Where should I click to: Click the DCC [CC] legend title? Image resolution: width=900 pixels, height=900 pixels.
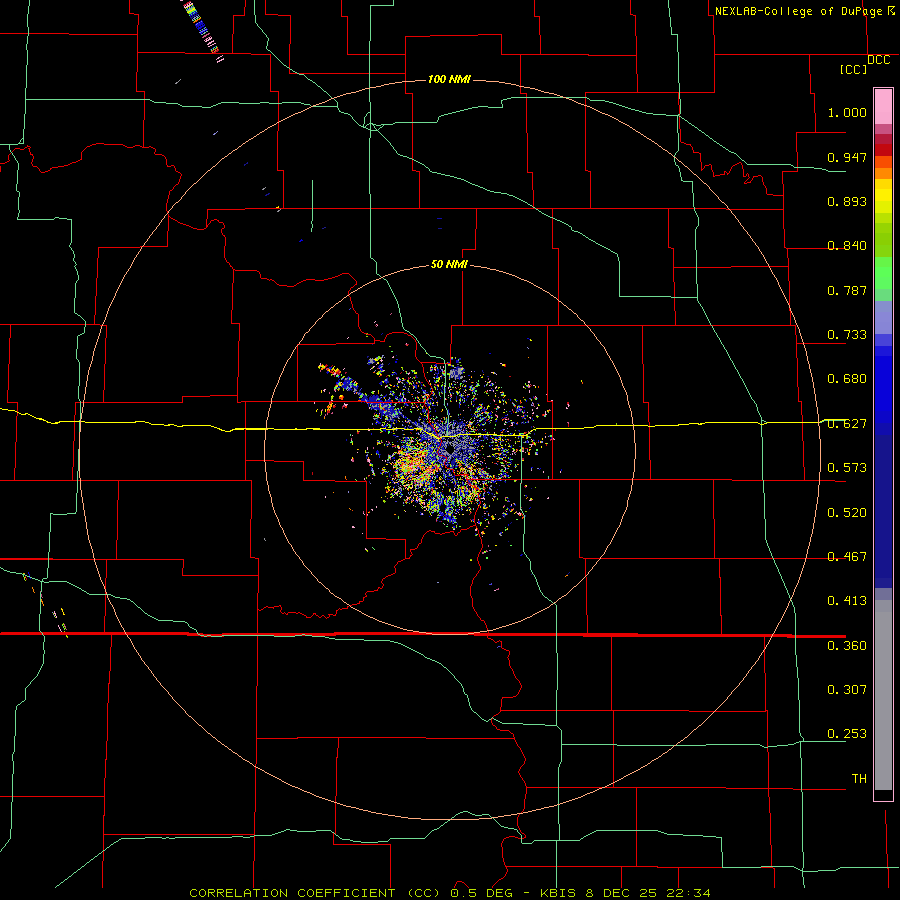click(864, 64)
